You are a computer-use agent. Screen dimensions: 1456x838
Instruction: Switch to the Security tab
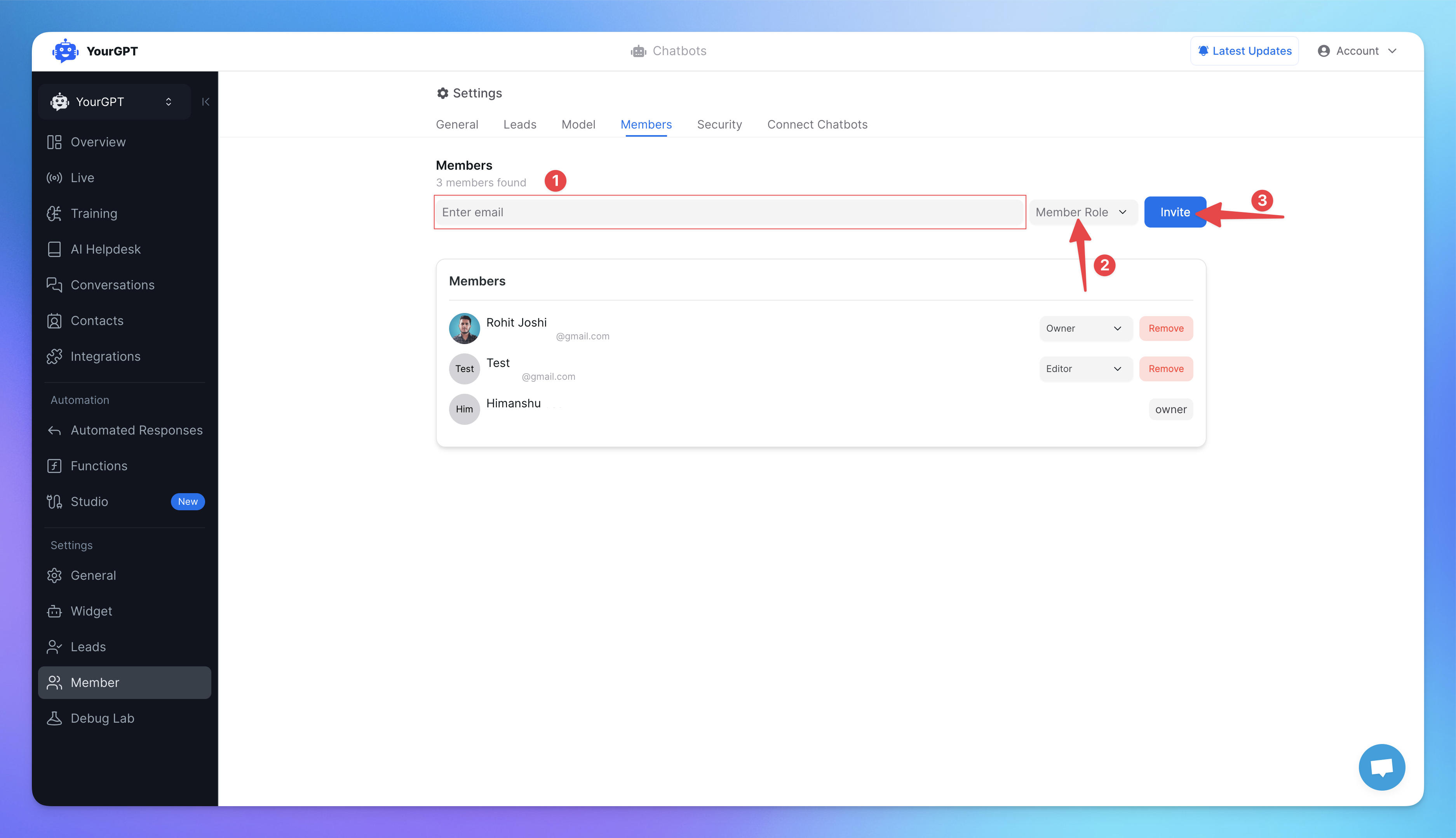719,124
